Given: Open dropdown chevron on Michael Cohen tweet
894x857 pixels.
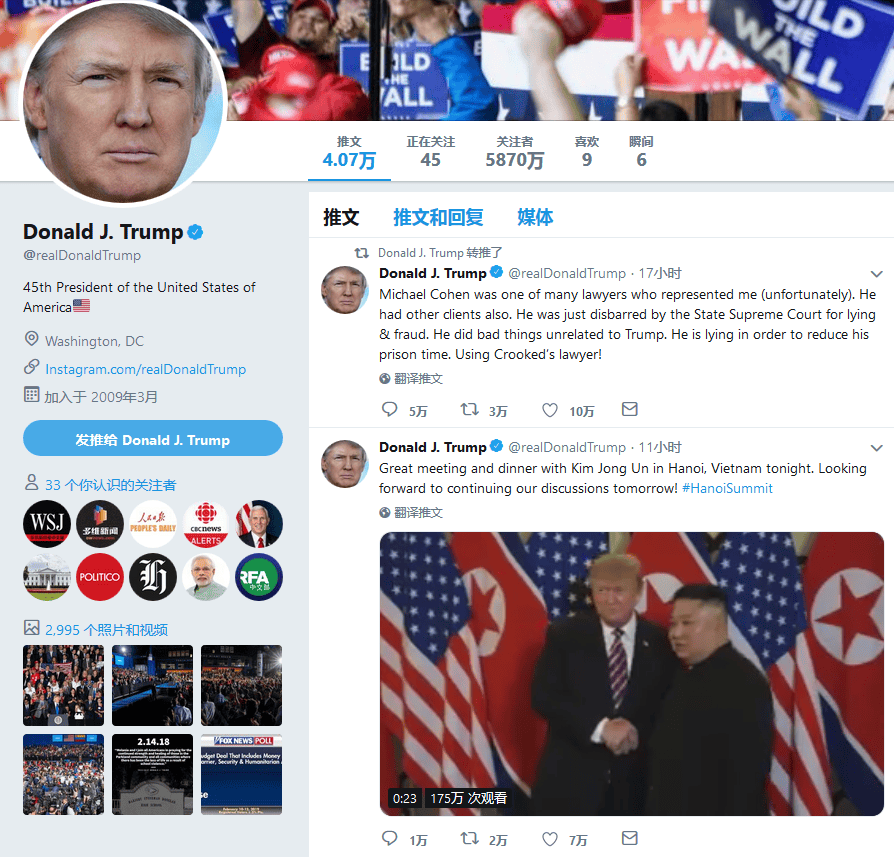Looking at the screenshot, I should coord(876,274).
